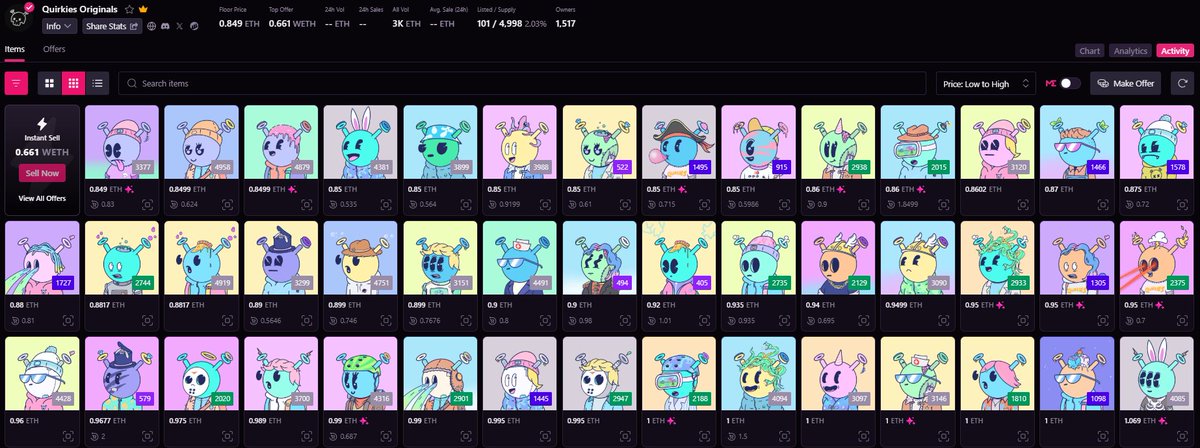
Task: Click the All Vol value 3K ETH
Action: (404, 23)
